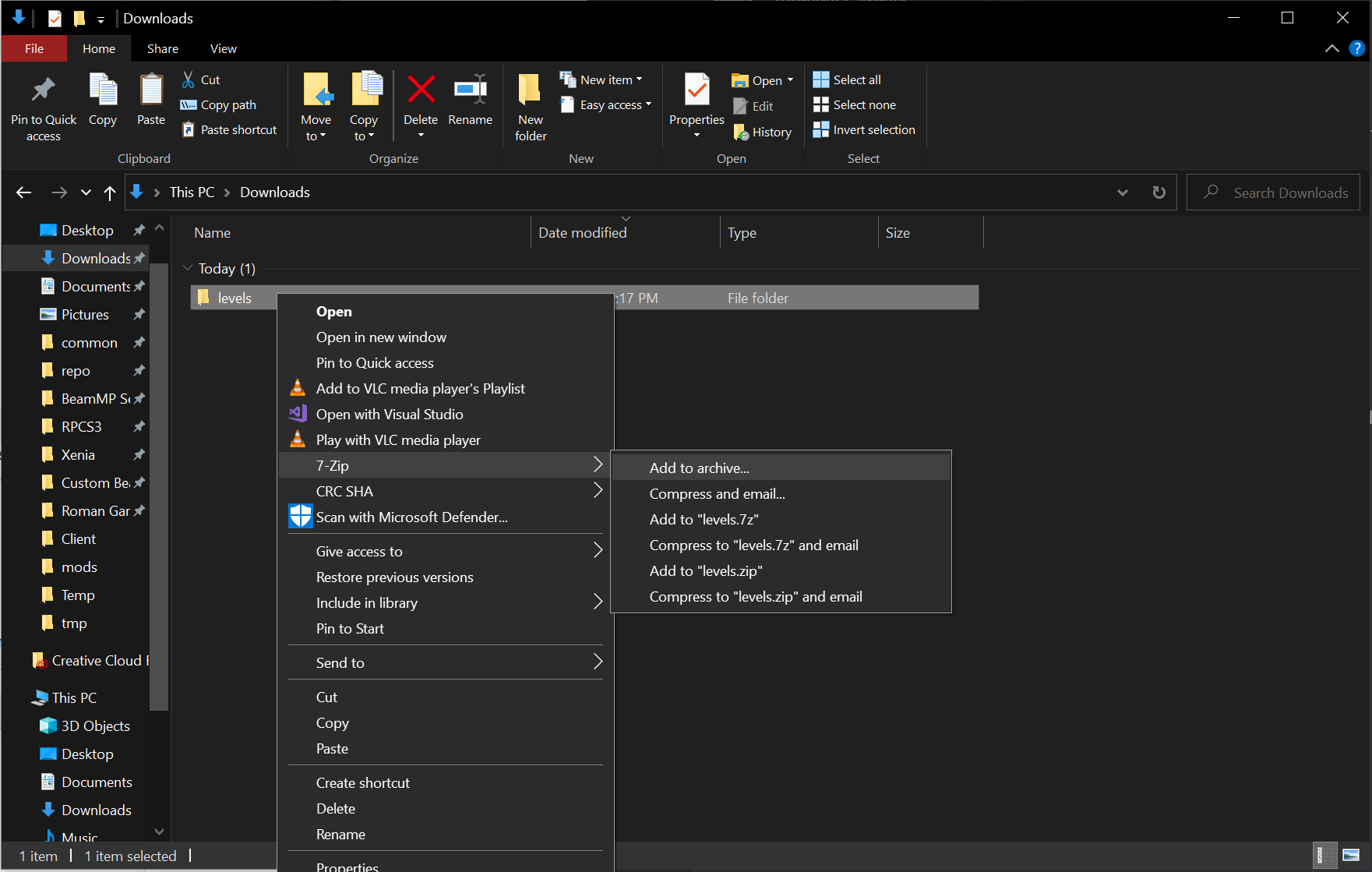Open the File tab
The image size is (1372, 872).
pos(34,48)
